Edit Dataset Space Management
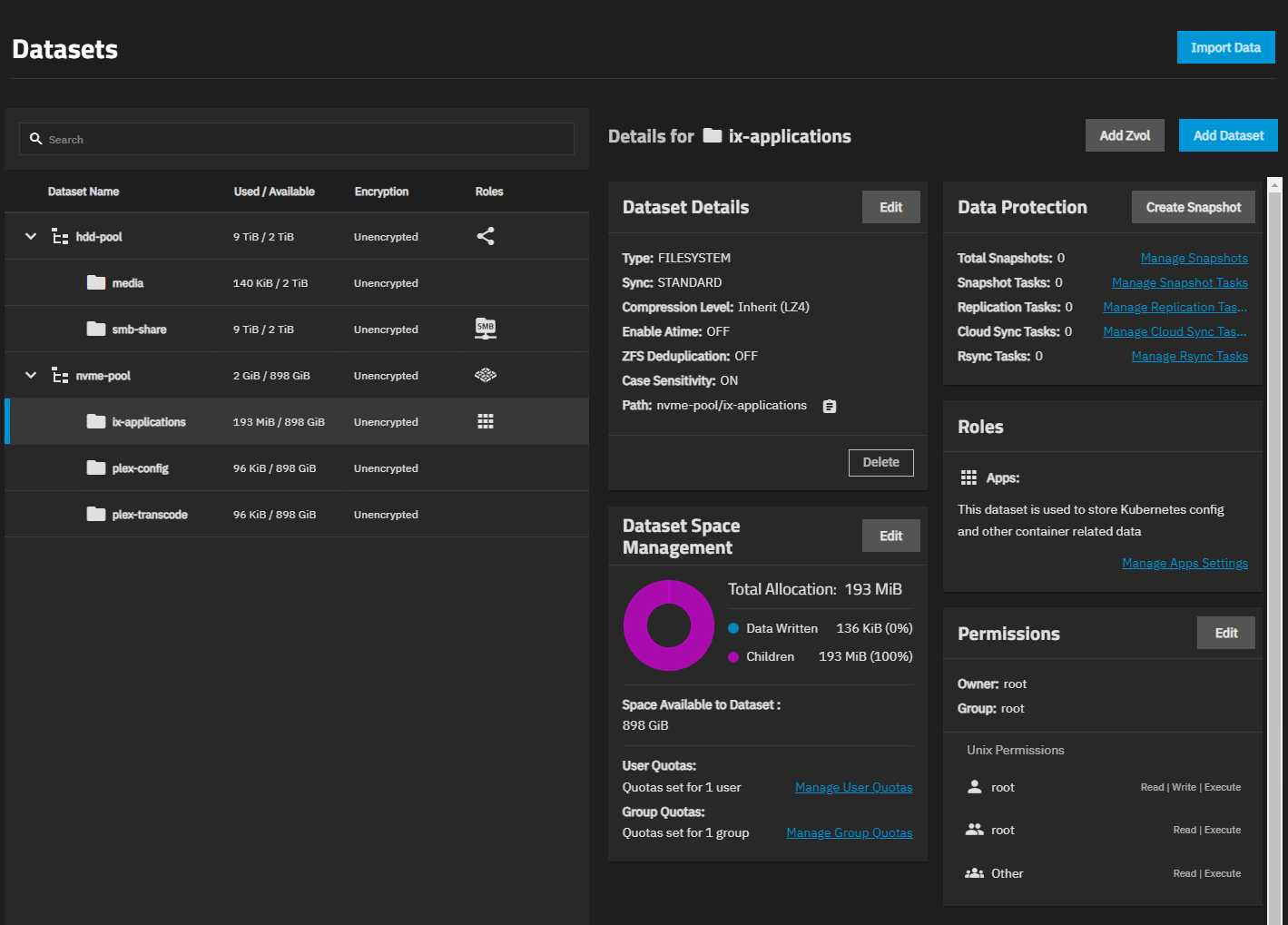Screen dimensions: 1288x925 [x=890, y=536]
